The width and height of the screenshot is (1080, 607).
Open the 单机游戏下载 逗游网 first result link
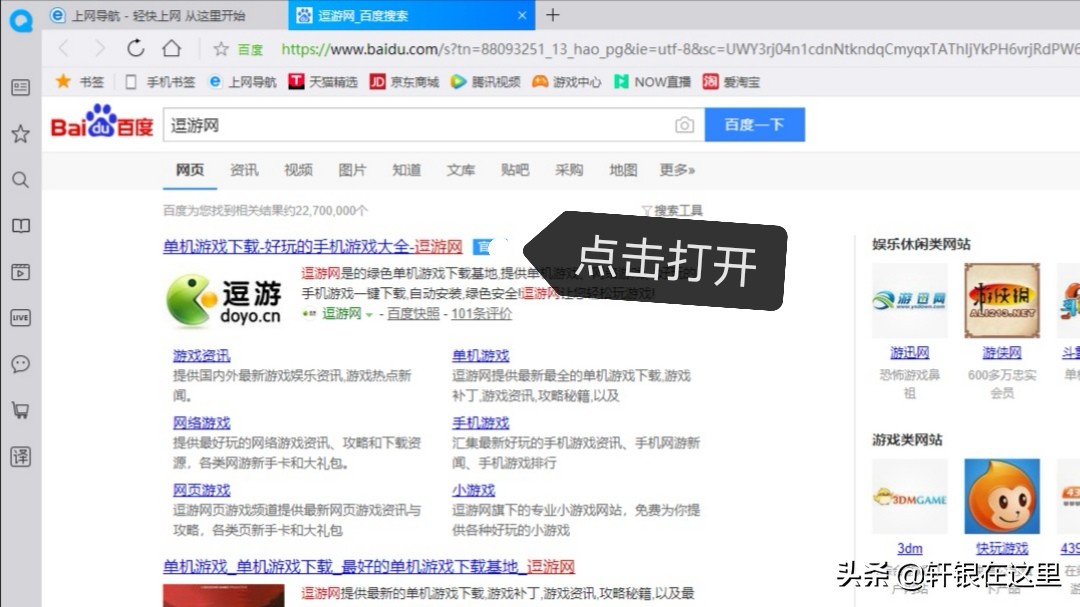pos(312,246)
